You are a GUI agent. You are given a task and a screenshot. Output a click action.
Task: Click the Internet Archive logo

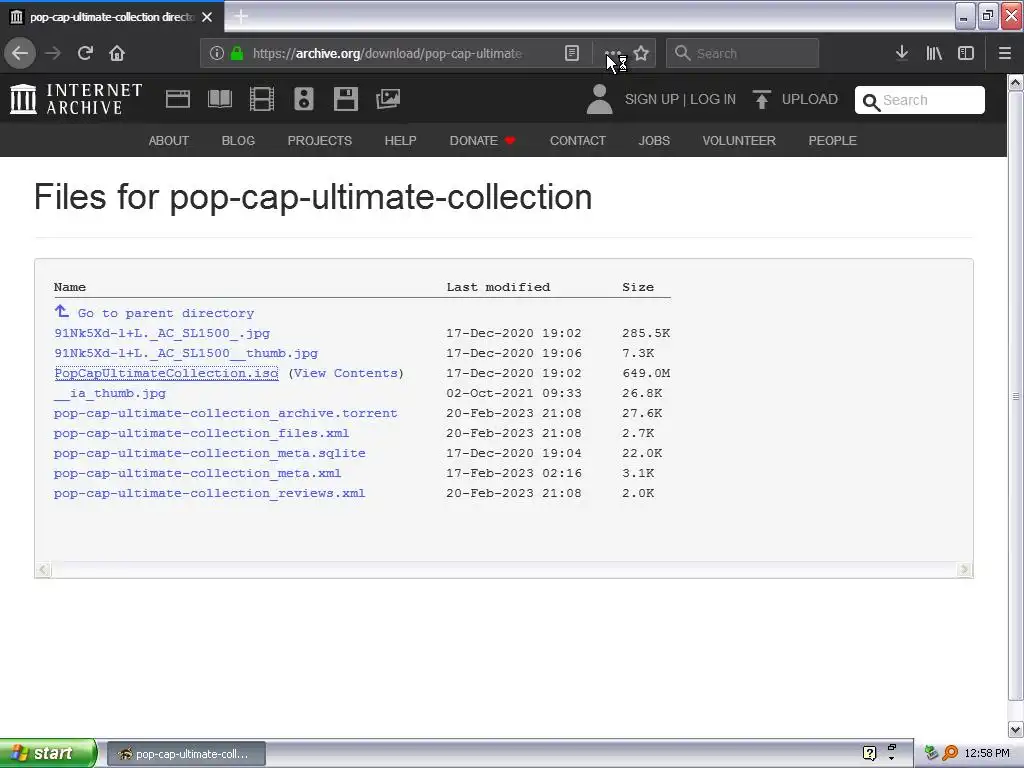point(76,99)
